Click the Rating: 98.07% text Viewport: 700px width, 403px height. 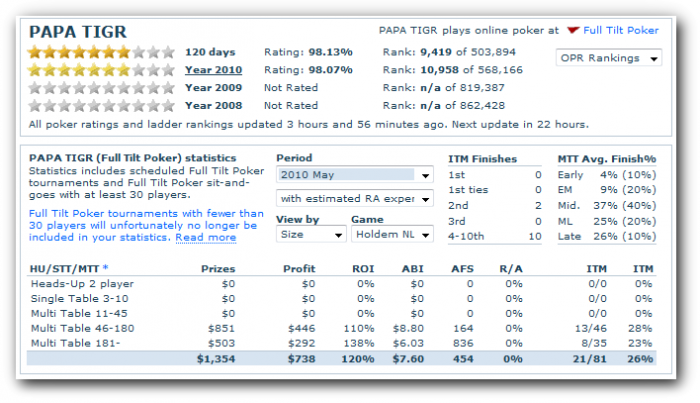coord(308,70)
